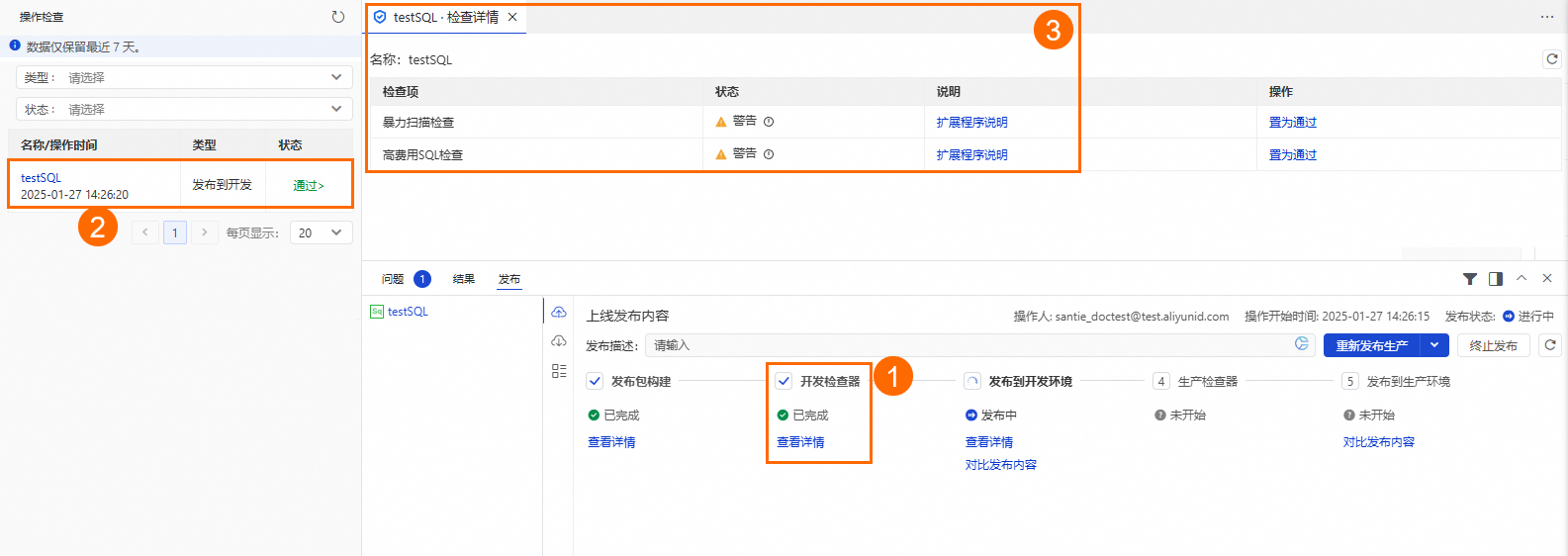Click the AI assistant icon in description field
The height and width of the screenshot is (556, 1568).
point(1302,344)
